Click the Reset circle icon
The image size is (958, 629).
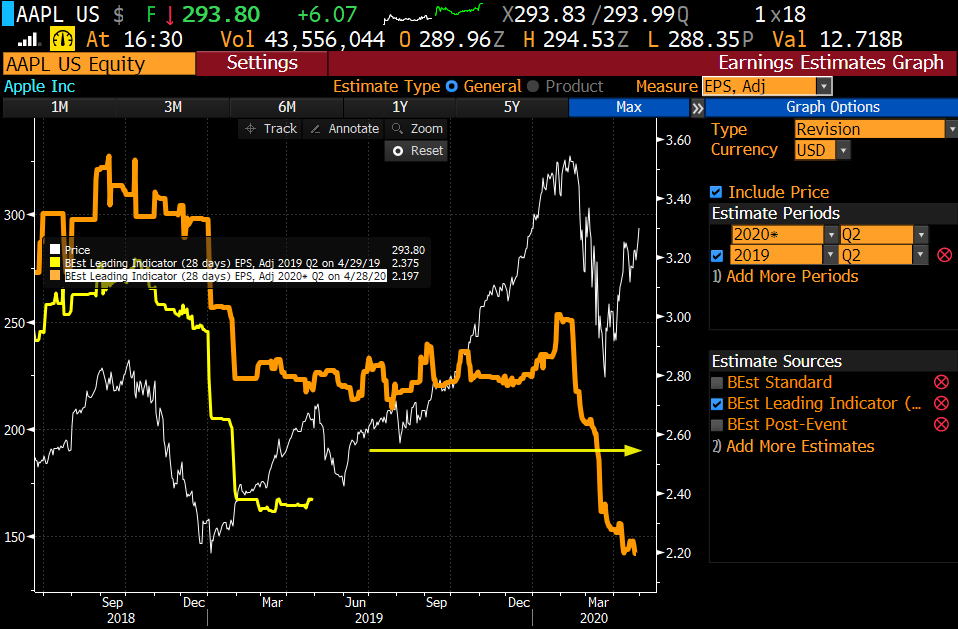coord(398,151)
